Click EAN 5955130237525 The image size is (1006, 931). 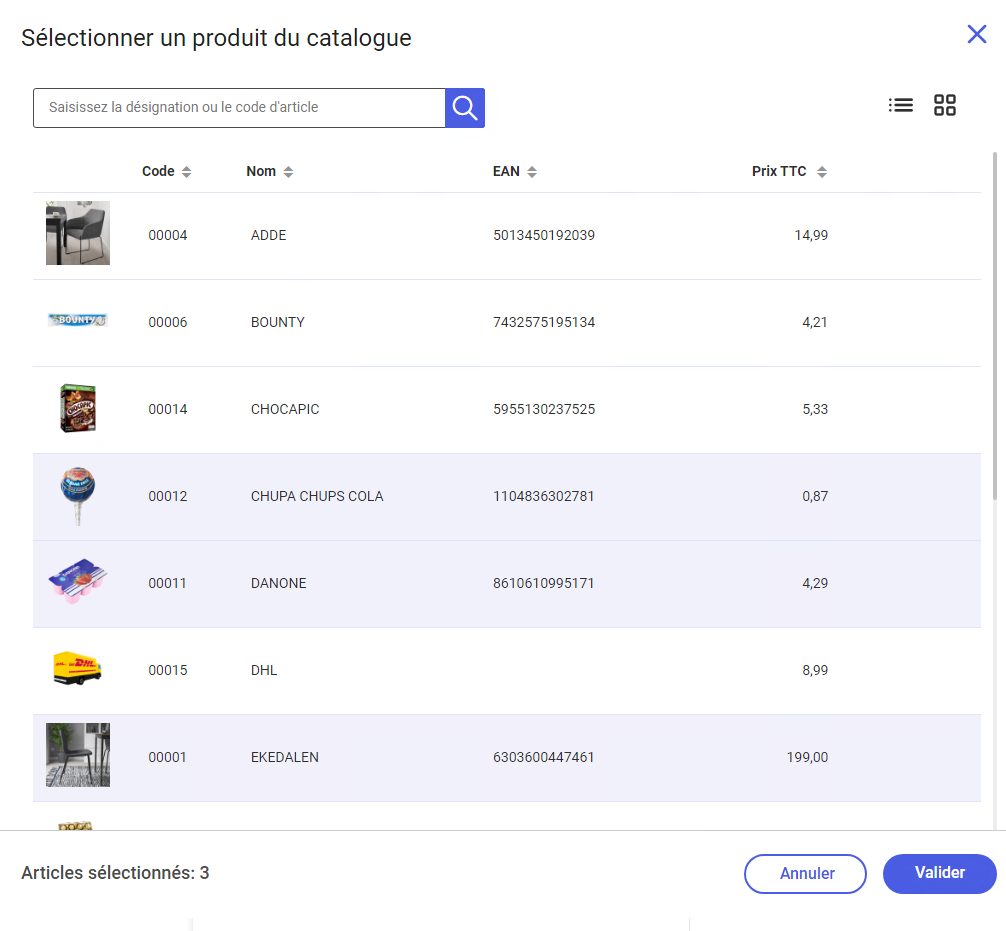(x=543, y=409)
